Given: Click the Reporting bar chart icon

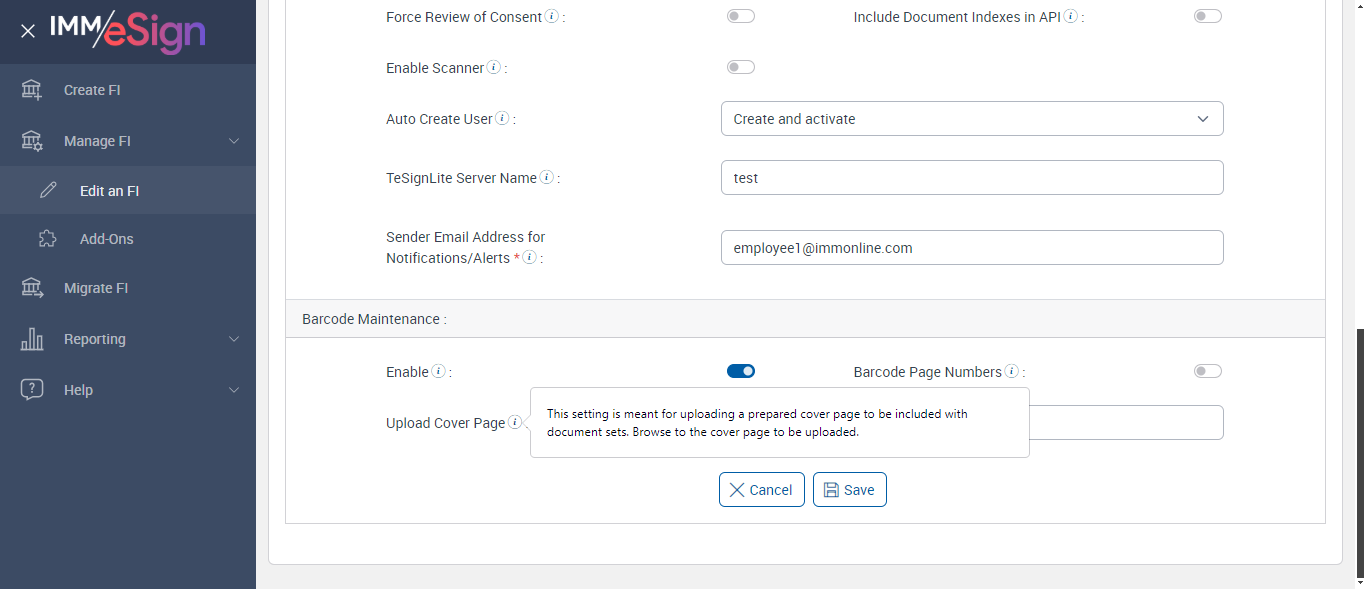Looking at the screenshot, I should coord(32,339).
